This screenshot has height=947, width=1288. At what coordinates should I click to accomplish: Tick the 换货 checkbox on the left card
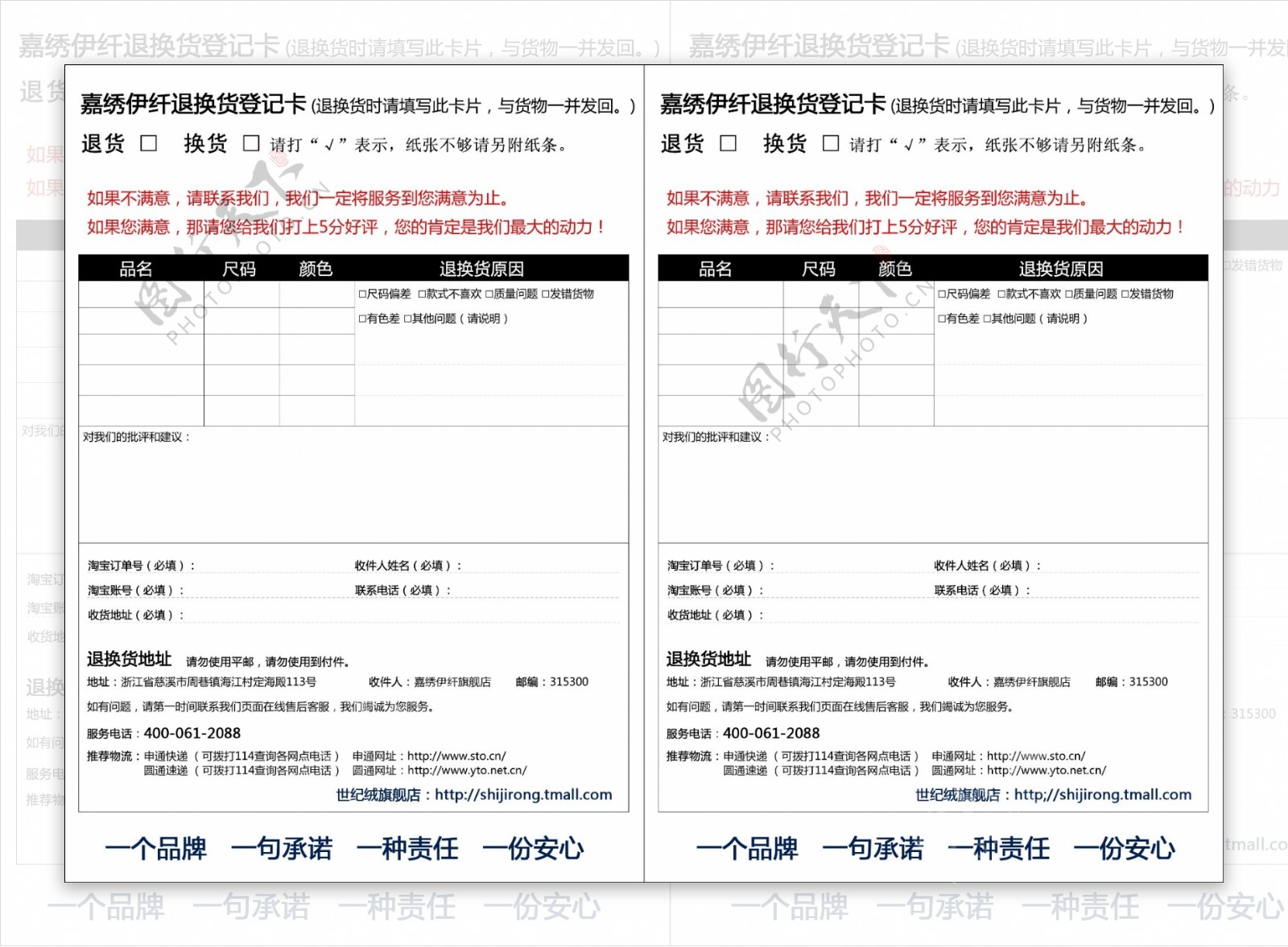[251, 143]
